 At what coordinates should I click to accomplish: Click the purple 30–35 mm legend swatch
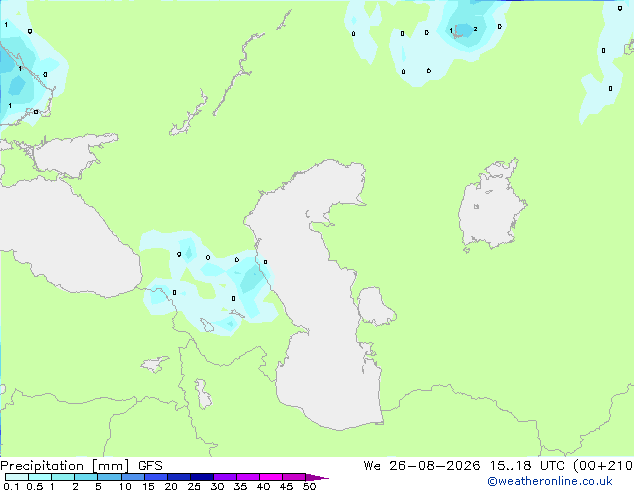coord(225,477)
